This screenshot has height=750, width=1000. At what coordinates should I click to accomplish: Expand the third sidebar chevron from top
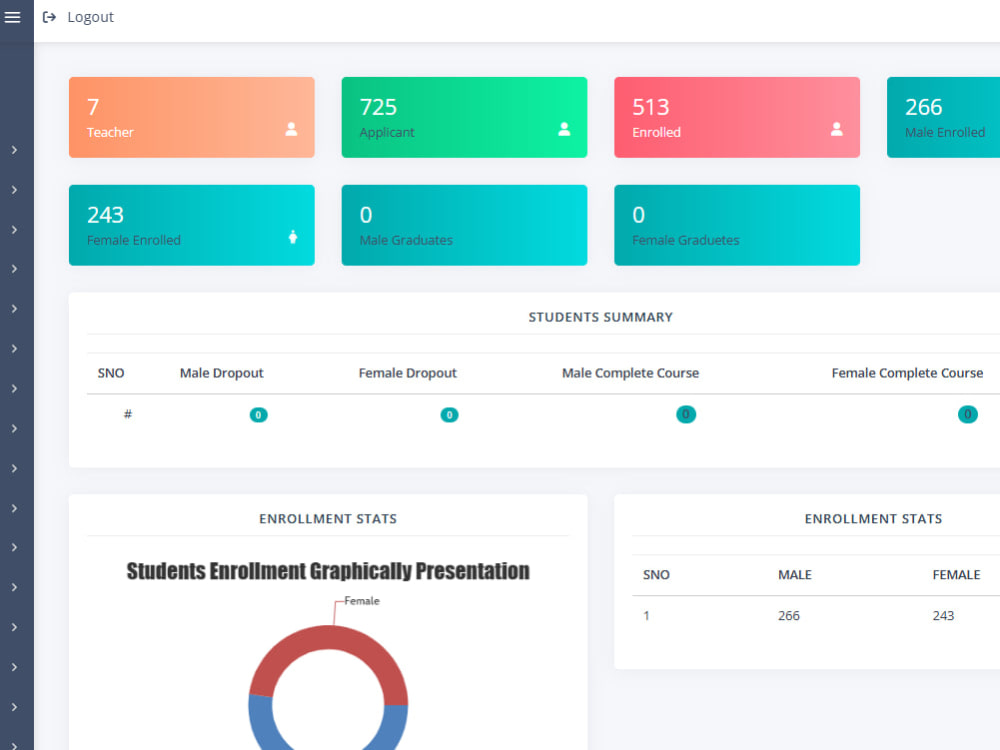pyautogui.click(x=14, y=230)
